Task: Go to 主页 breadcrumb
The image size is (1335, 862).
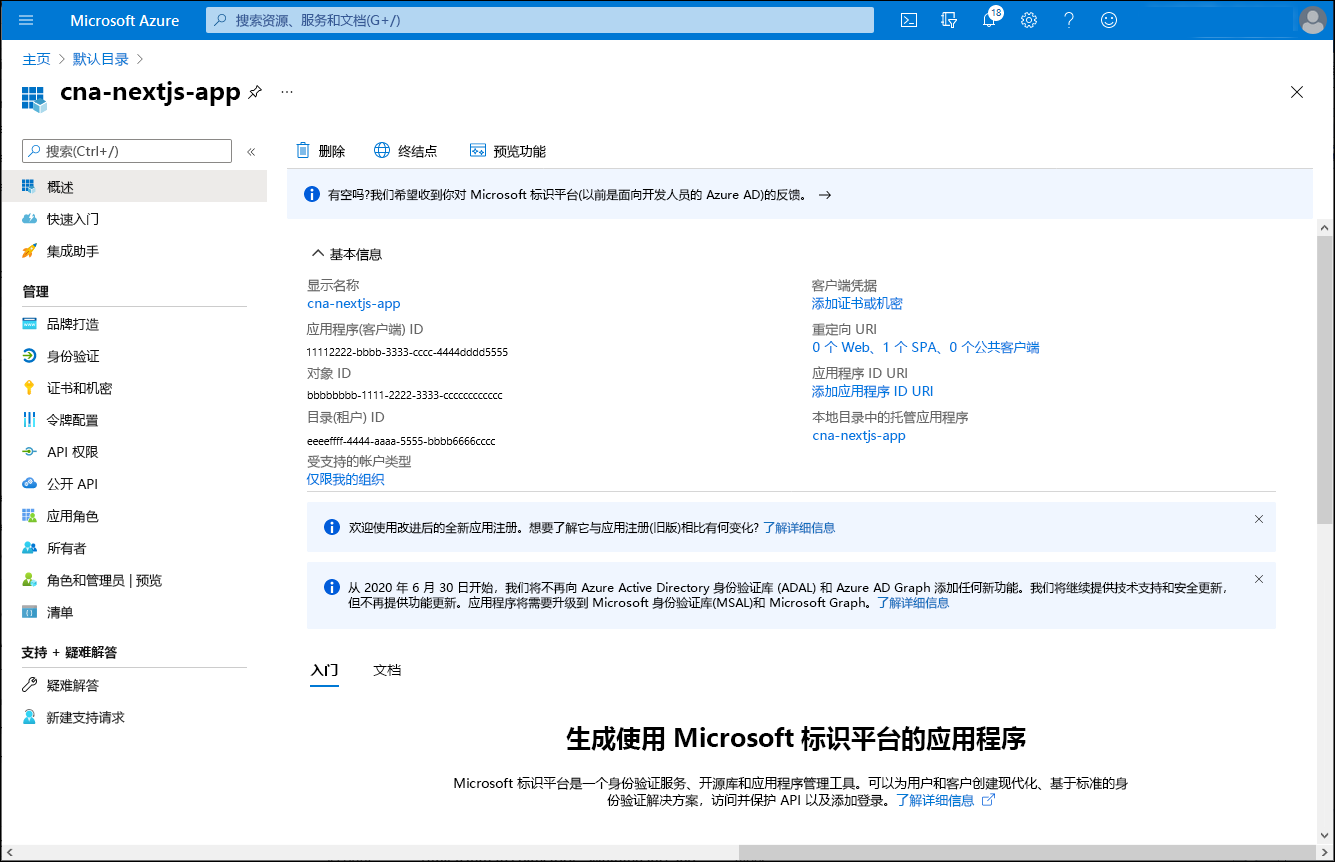Action: click(x=36, y=59)
